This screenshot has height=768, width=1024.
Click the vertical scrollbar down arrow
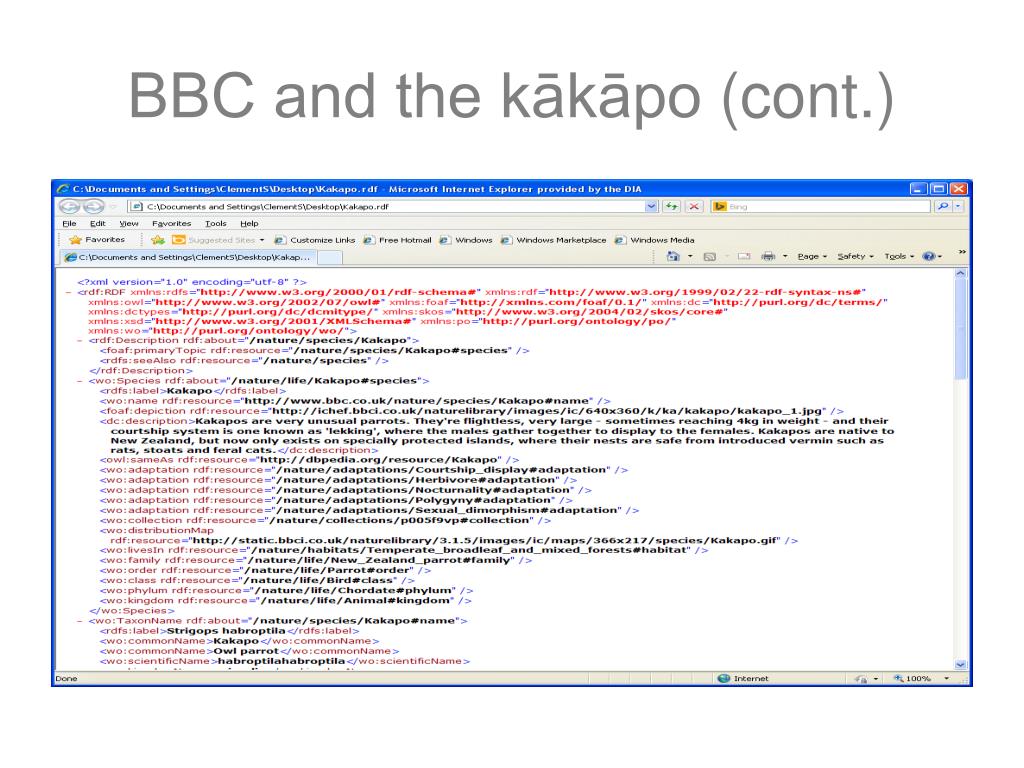(x=960, y=665)
